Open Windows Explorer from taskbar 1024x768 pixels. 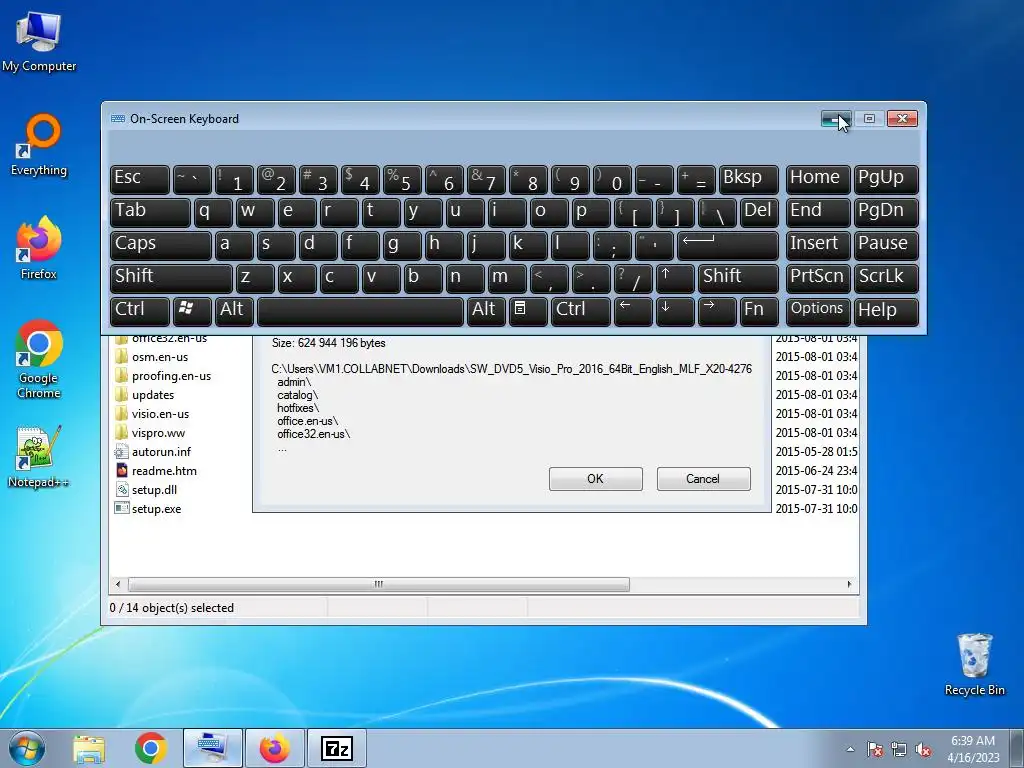click(89, 748)
